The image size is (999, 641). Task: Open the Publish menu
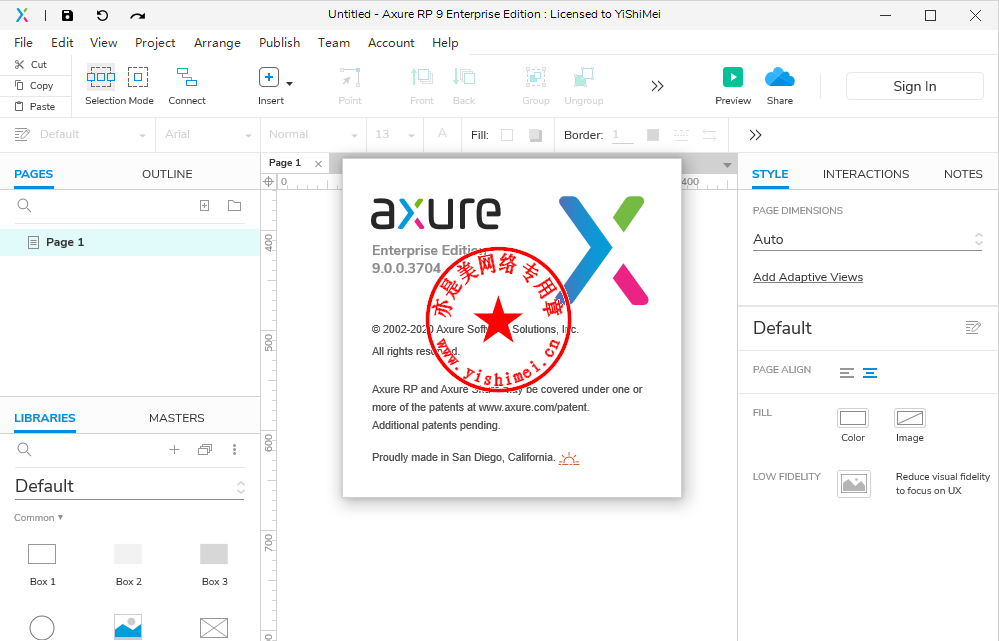[x=279, y=43]
